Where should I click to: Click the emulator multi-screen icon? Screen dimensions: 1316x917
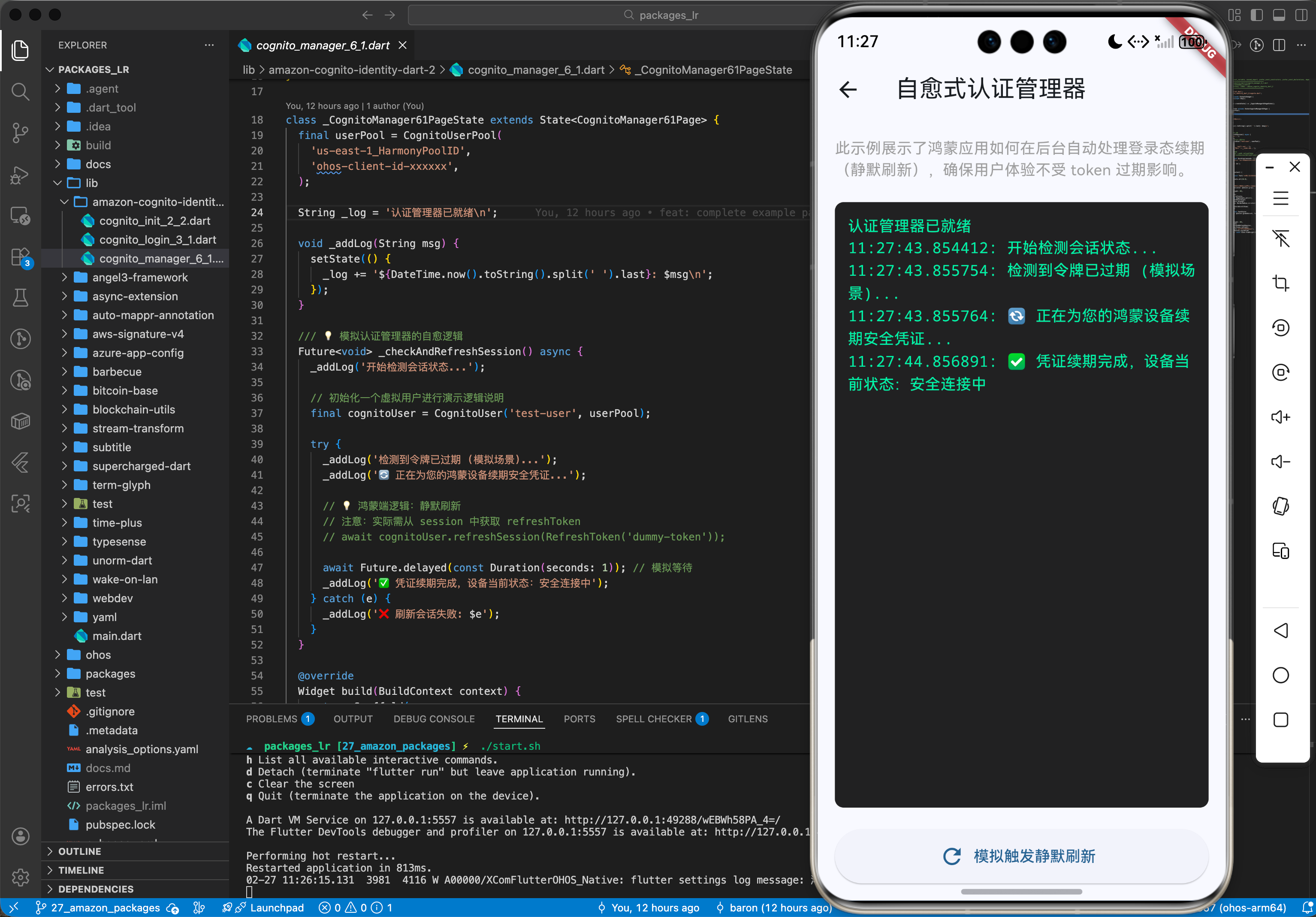[1280, 551]
